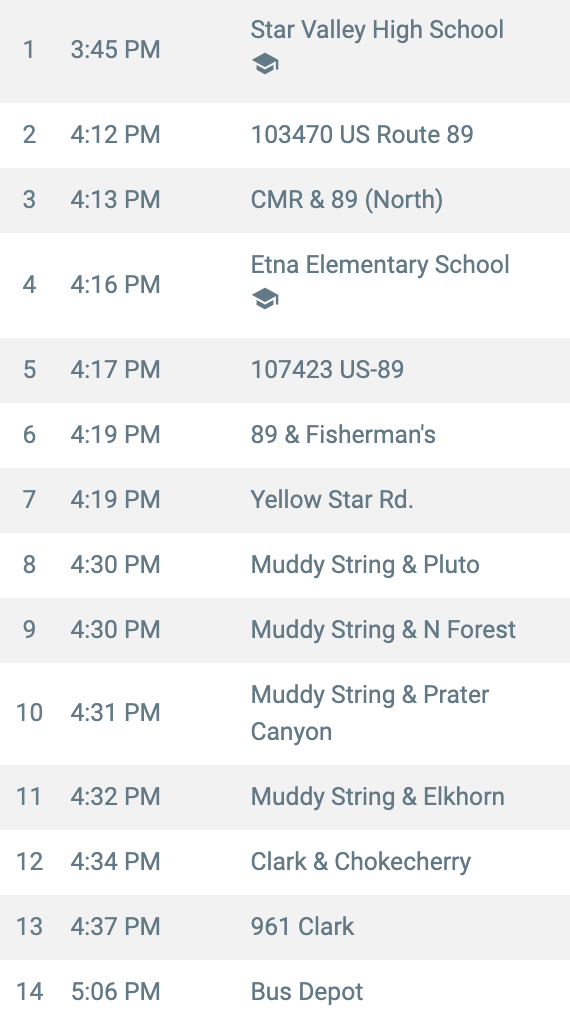Select stop 107423 US-89

(x=327, y=369)
